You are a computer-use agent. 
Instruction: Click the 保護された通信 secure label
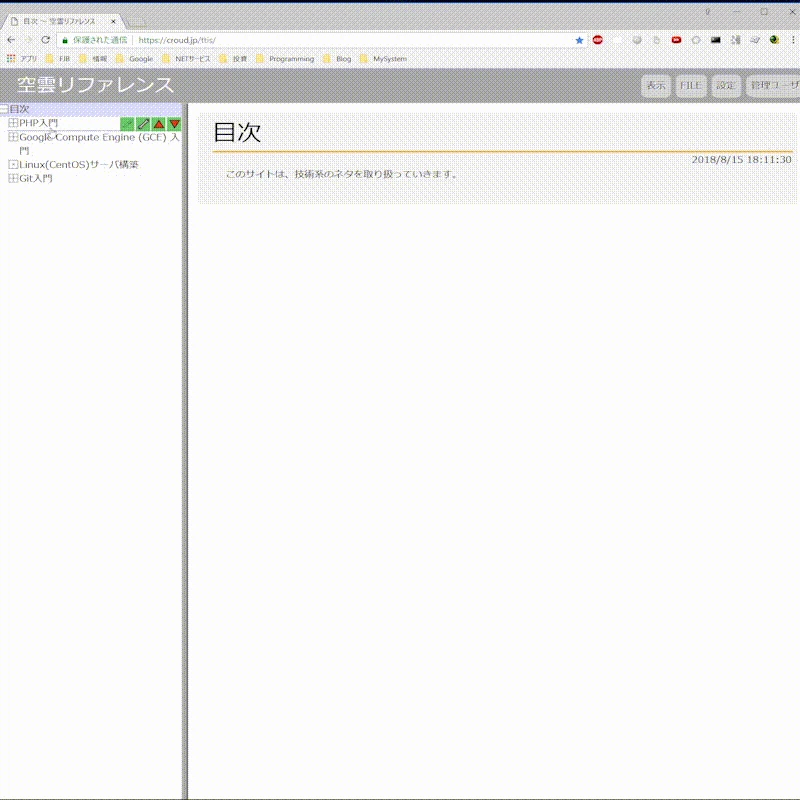click(x=100, y=40)
